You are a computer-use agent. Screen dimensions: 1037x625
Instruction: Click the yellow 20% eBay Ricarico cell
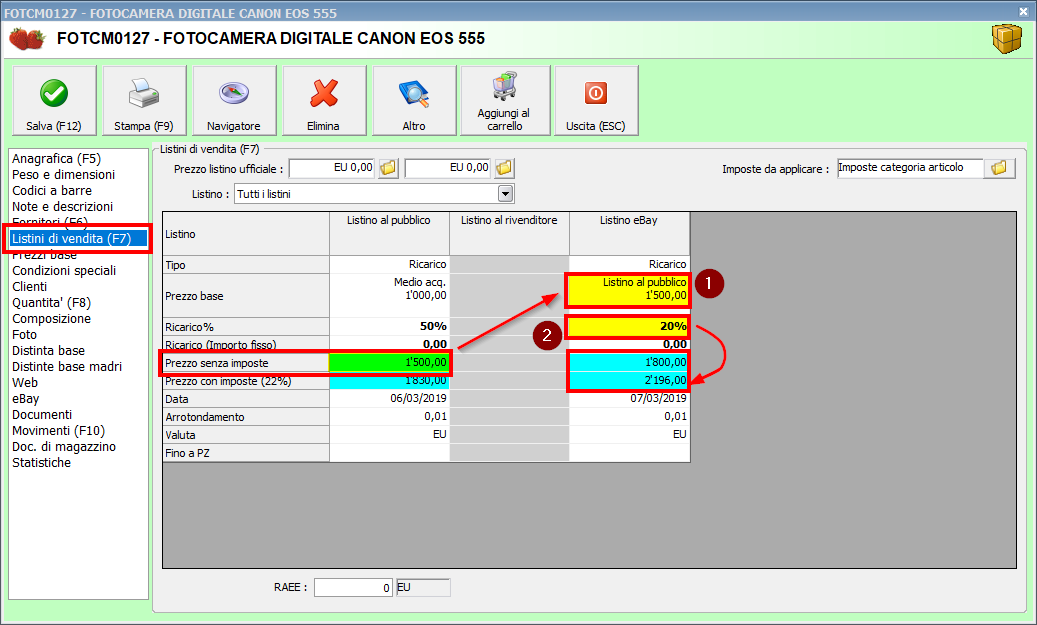(x=628, y=326)
